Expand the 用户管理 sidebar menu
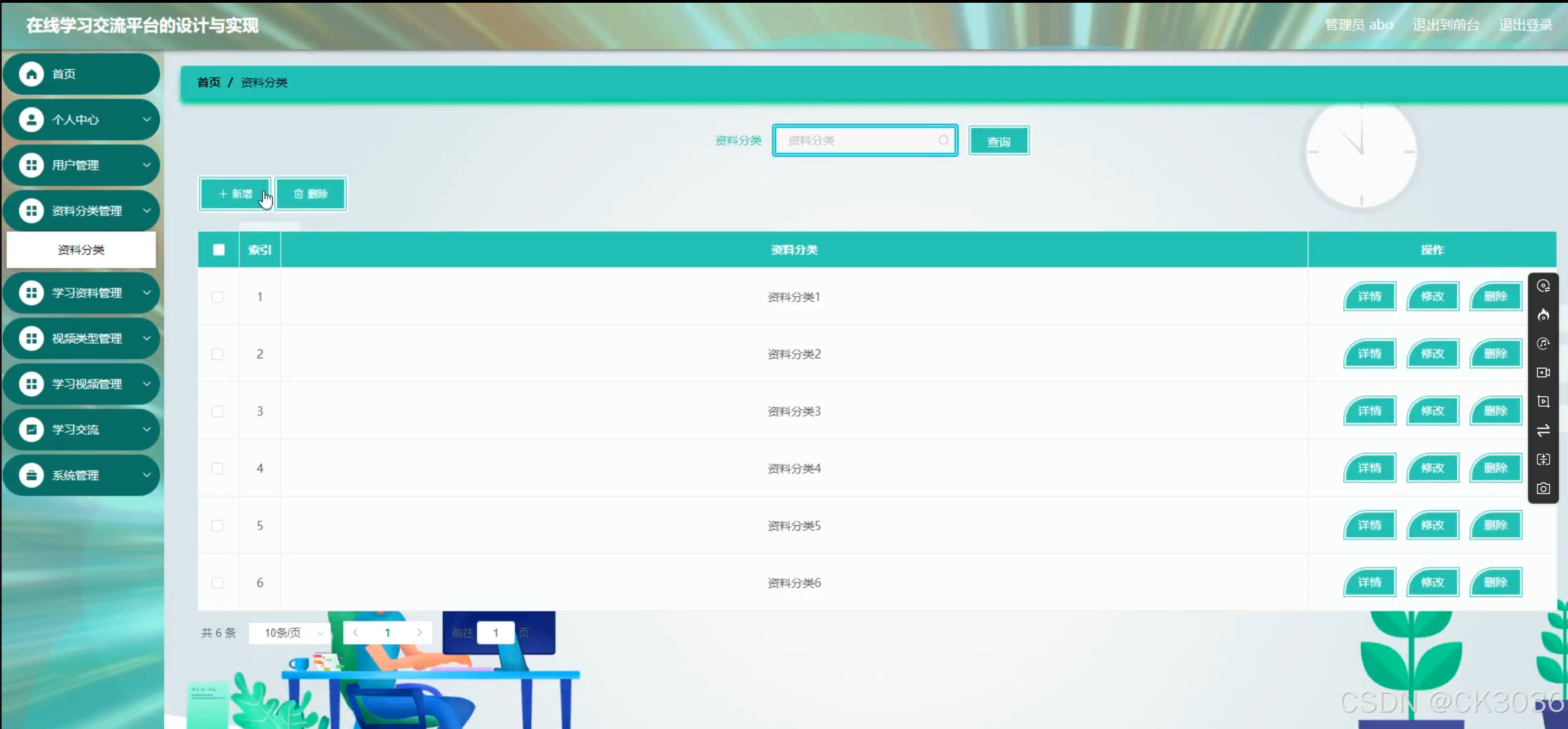This screenshot has width=1568, height=729. [x=81, y=165]
